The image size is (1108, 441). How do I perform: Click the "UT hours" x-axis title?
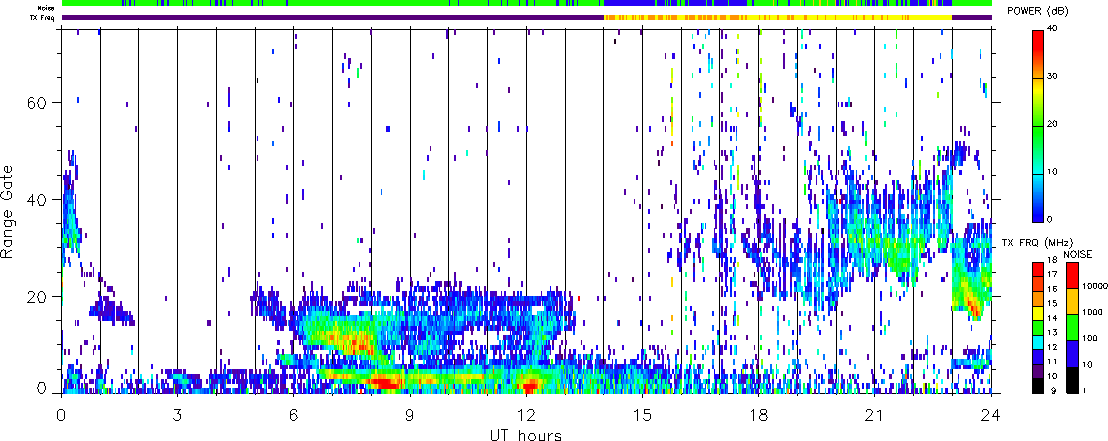[x=526, y=435]
